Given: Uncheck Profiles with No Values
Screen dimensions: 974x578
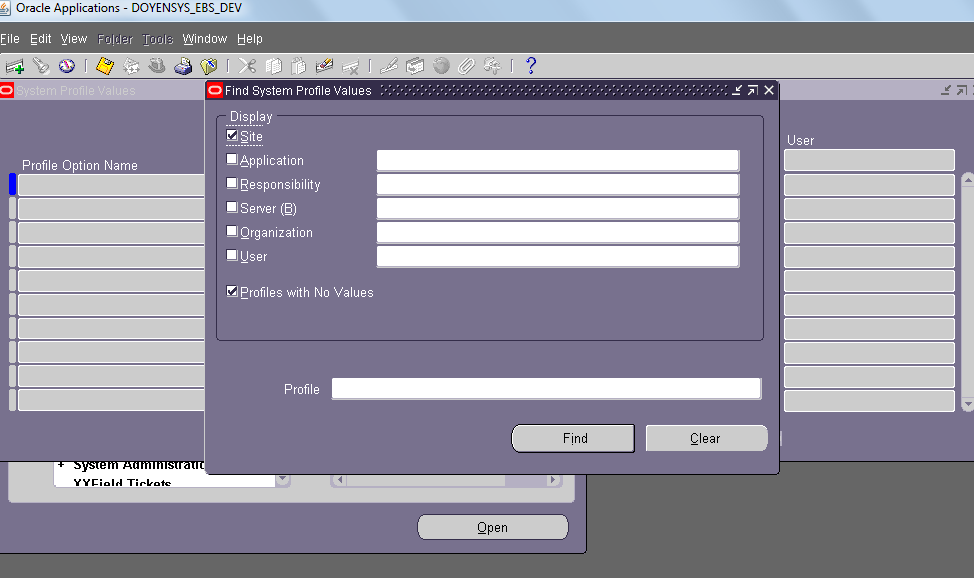Looking at the screenshot, I should tap(232, 291).
